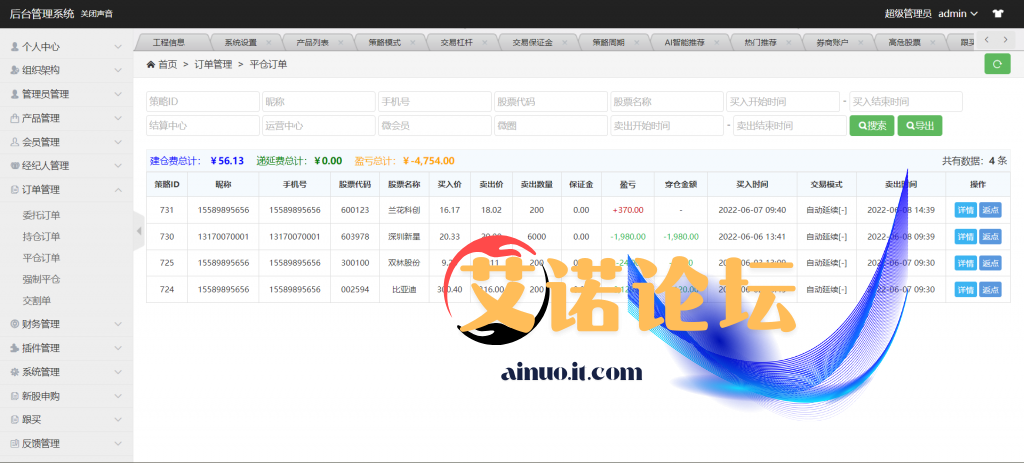
Task: Close the 热门推荐 tab
Action: pos(789,42)
